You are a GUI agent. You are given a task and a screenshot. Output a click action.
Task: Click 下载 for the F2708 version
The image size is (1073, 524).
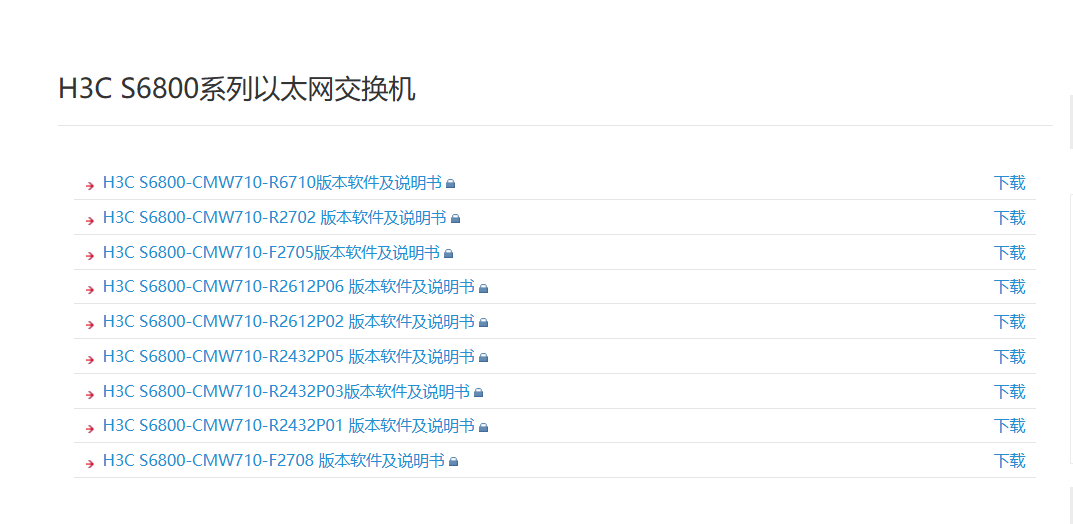[1009, 460]
